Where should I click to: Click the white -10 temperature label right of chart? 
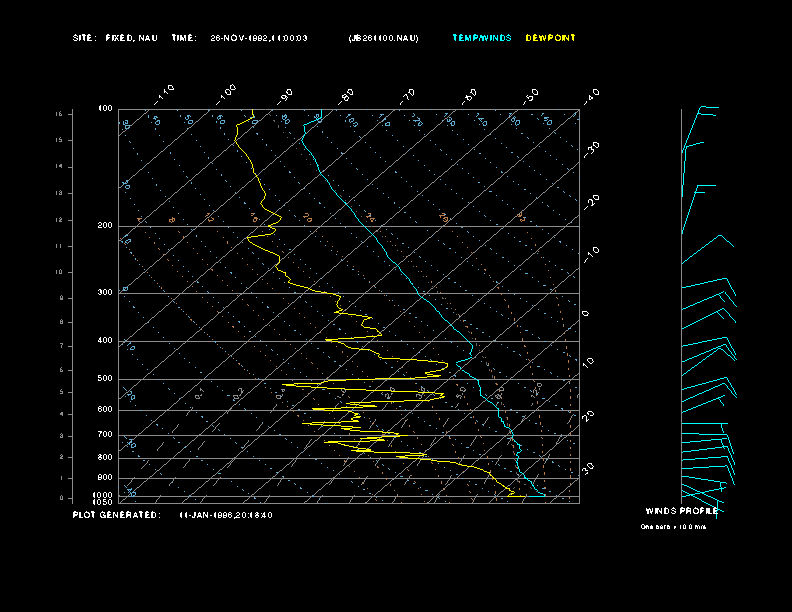coord(591,255)
